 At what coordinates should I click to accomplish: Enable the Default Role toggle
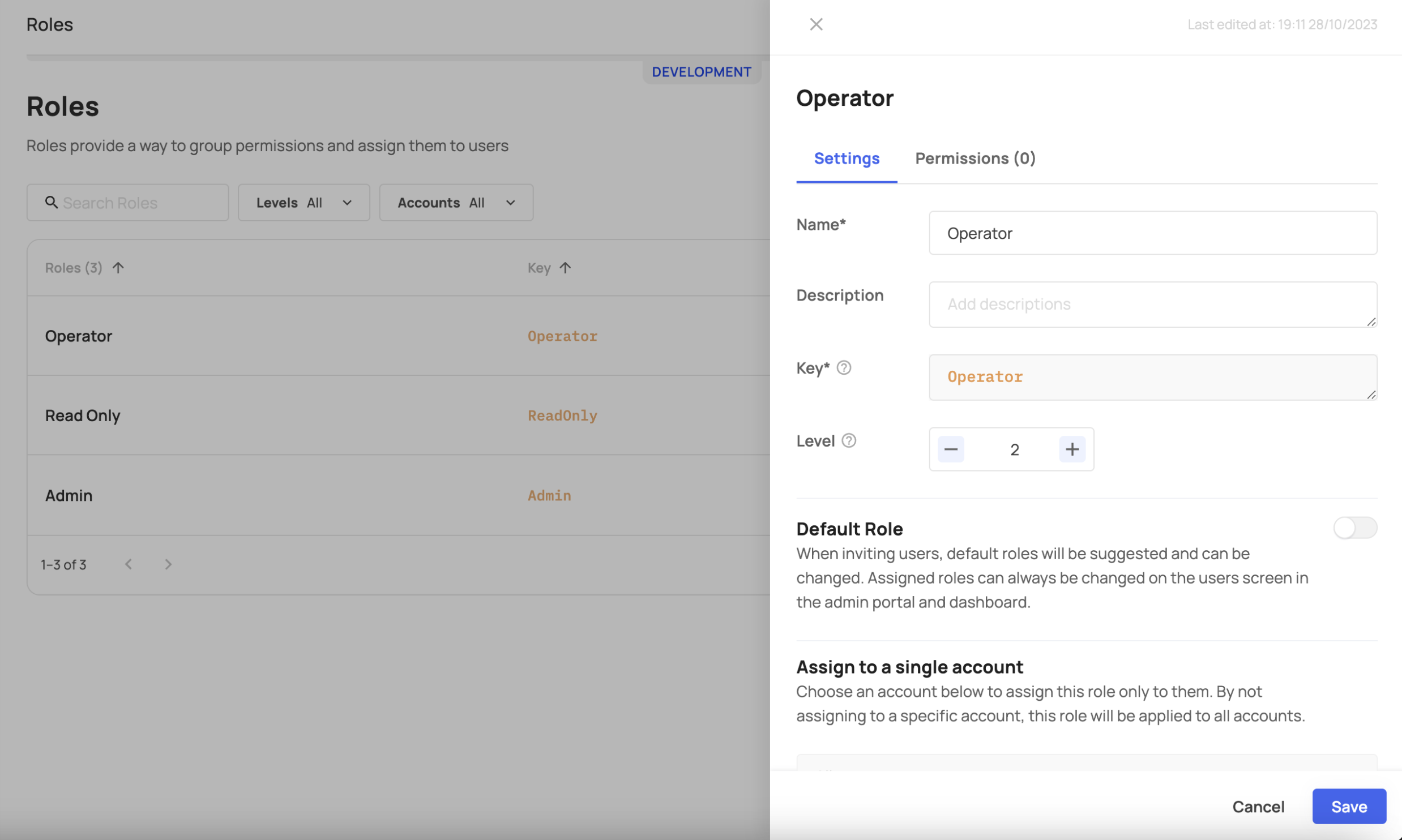[x=1354, y=528]
